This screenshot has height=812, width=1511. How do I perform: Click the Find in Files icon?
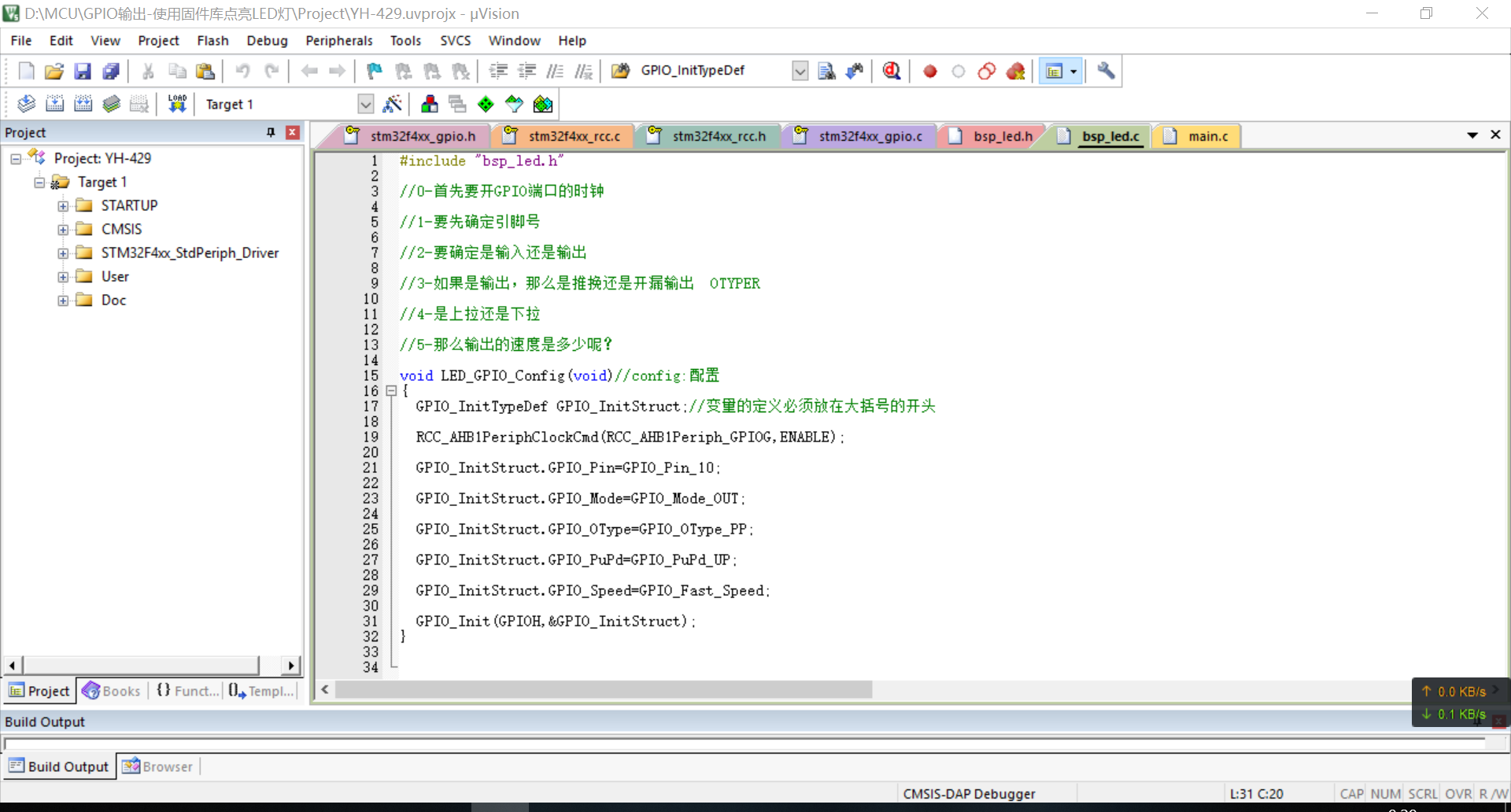[826, 71]
